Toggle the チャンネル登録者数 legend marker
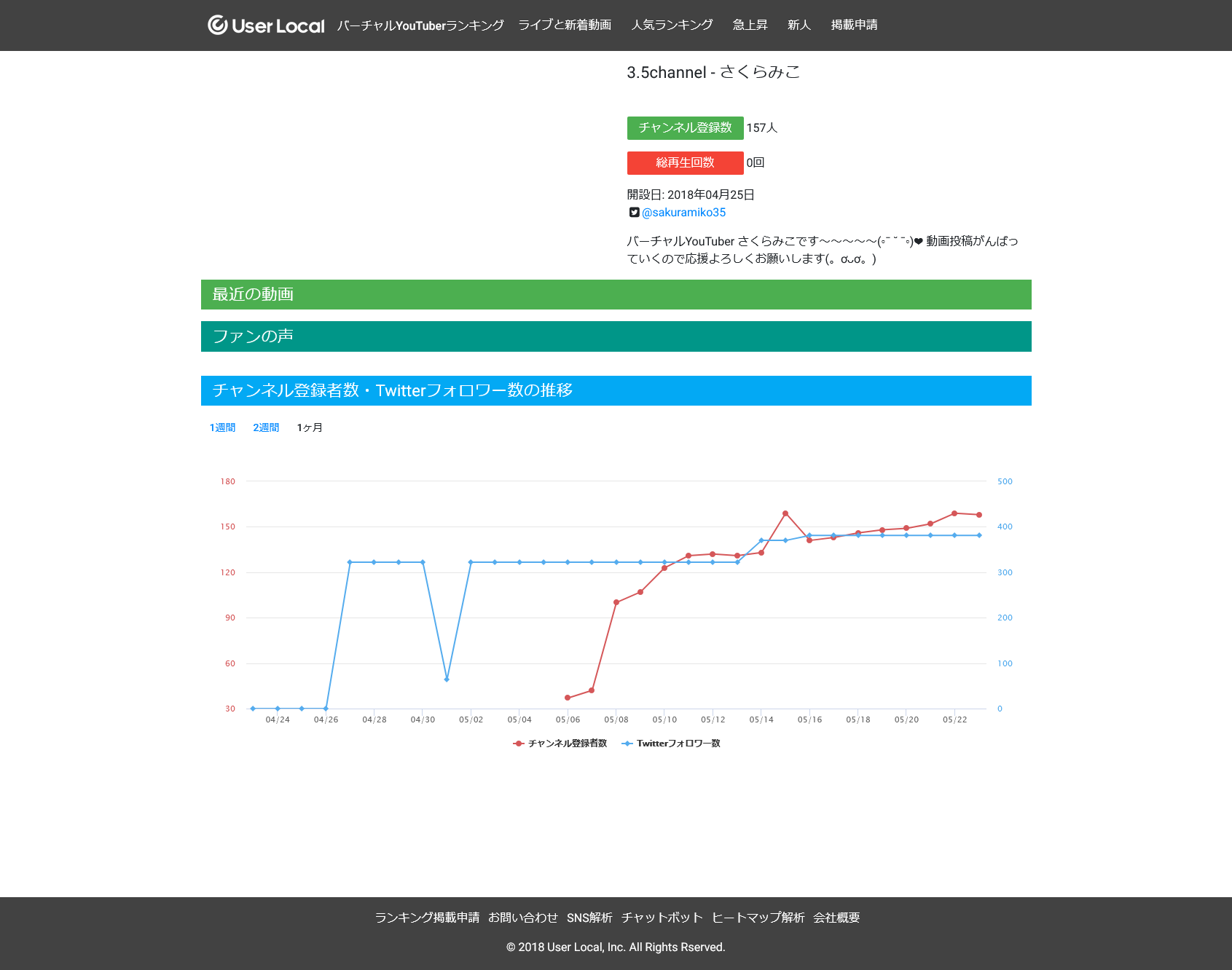Viewport: 1232px width, 970px height. point(519,744)
